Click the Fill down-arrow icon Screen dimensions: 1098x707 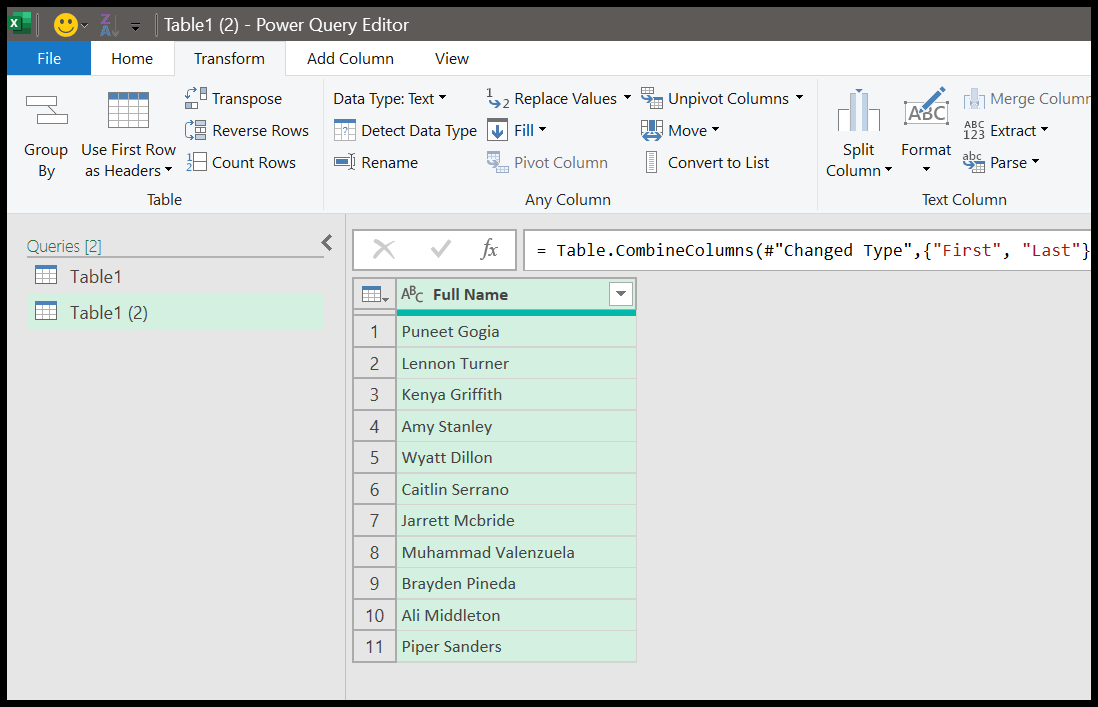tap(497, 130)
